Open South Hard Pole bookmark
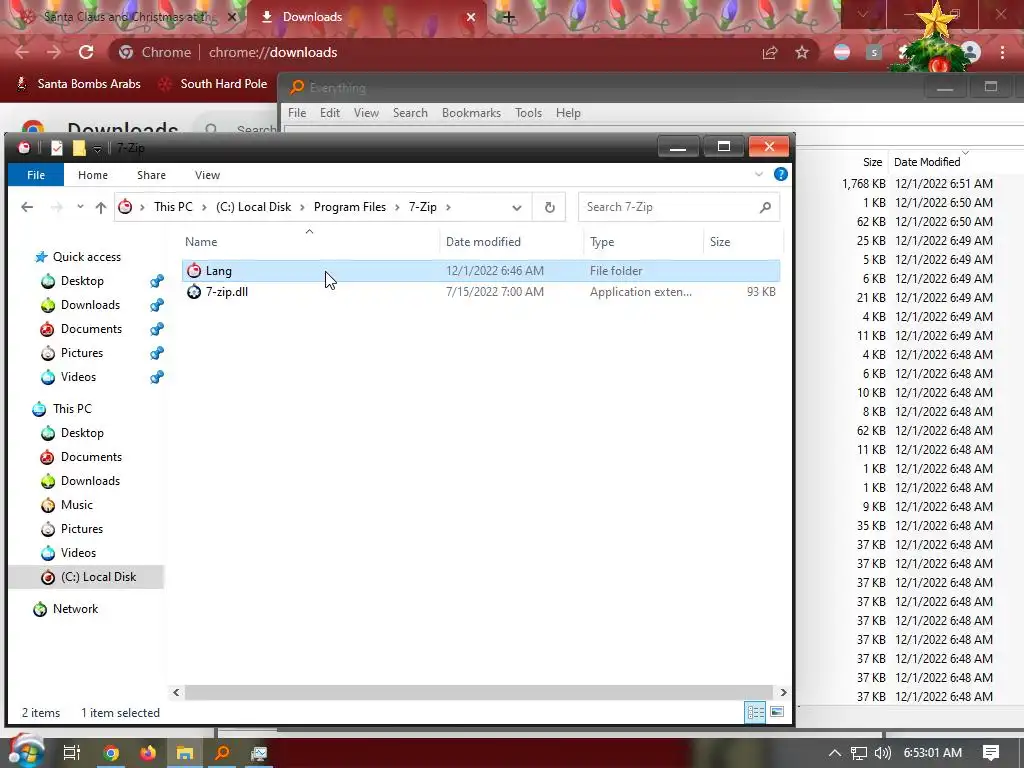The height and width of the screenshot is (768, 1024). pyautogui.click(x=214, y=84)
